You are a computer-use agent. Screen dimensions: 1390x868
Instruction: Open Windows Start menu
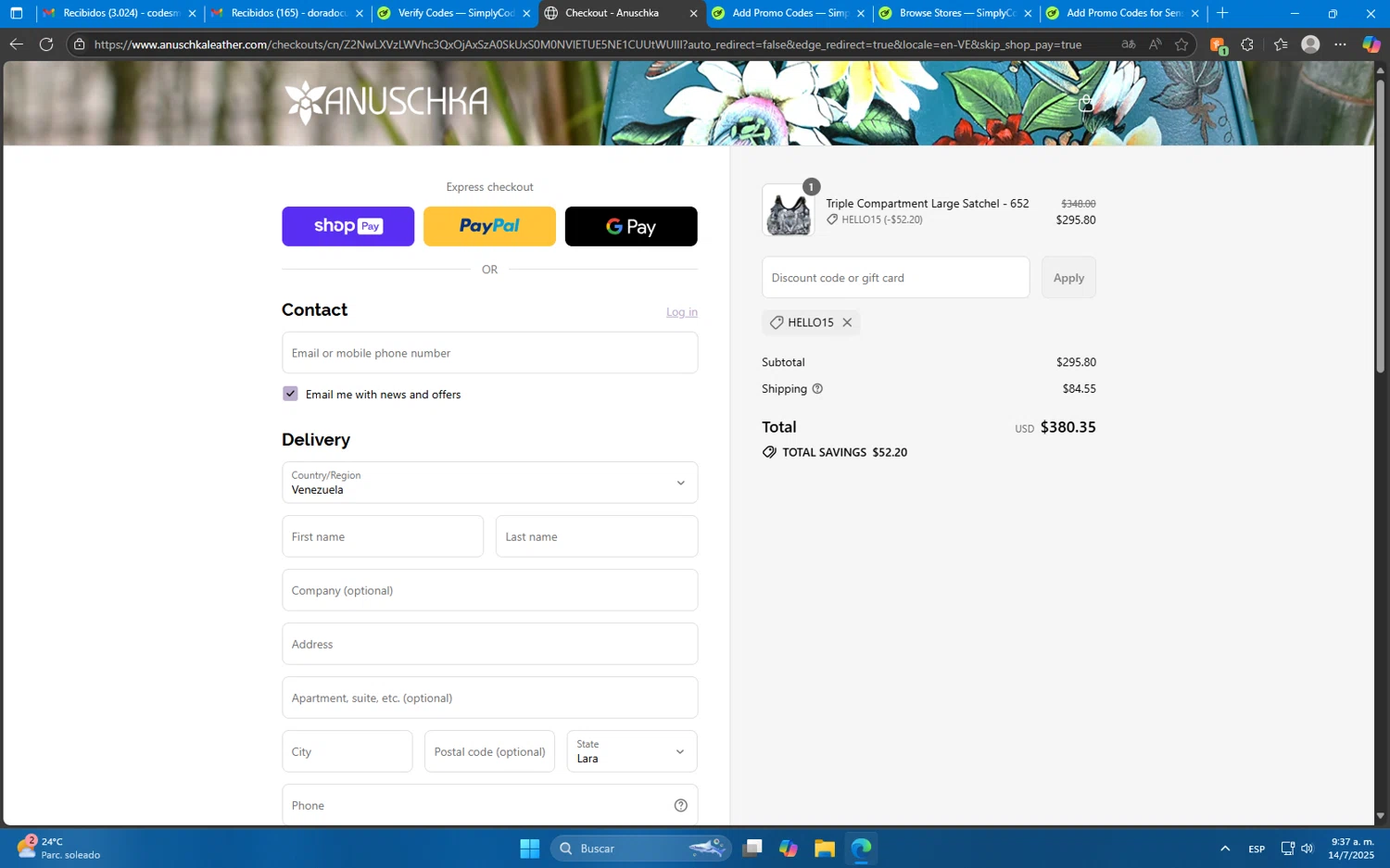click(530, 849)
